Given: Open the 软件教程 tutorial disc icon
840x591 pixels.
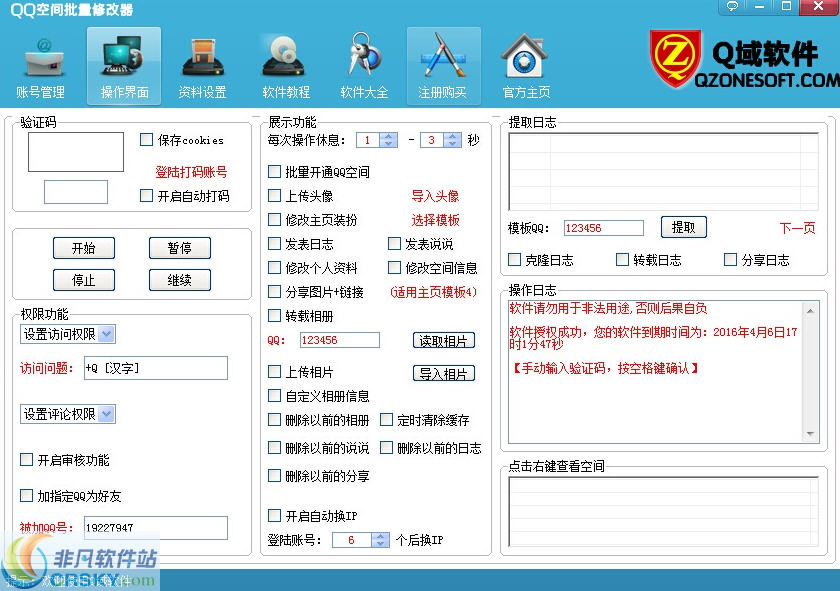Looking at the screenshot, I should click(286, 67).
